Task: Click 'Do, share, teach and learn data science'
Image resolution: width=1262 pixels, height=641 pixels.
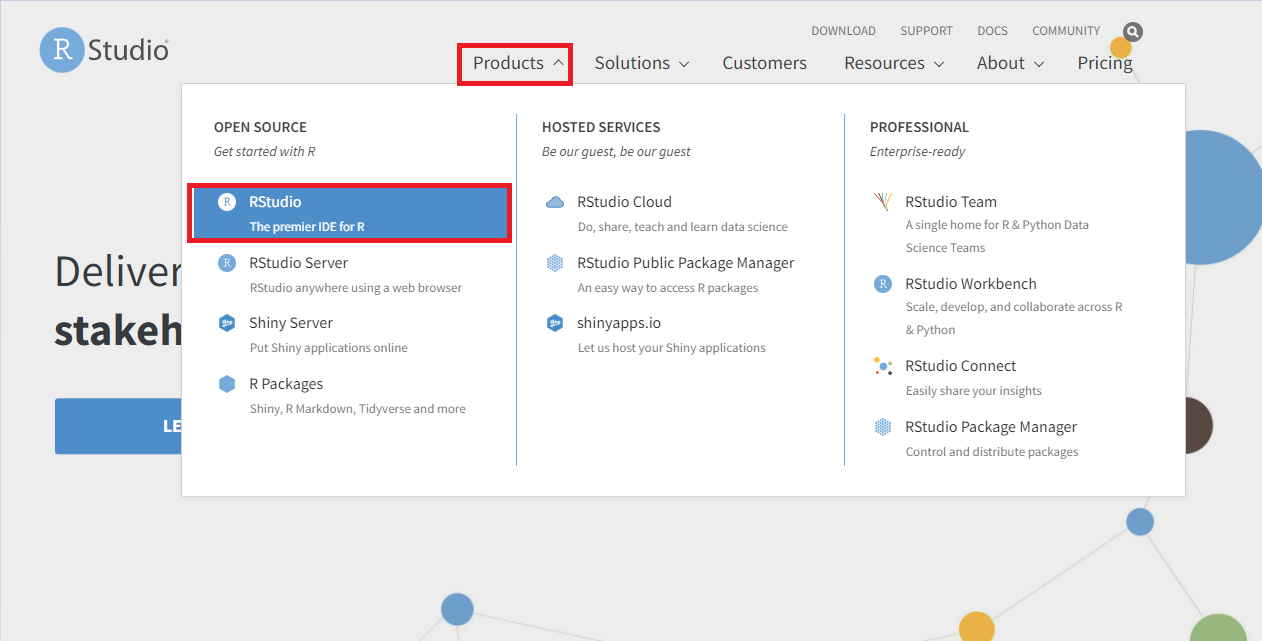Action: coord(683,227)
